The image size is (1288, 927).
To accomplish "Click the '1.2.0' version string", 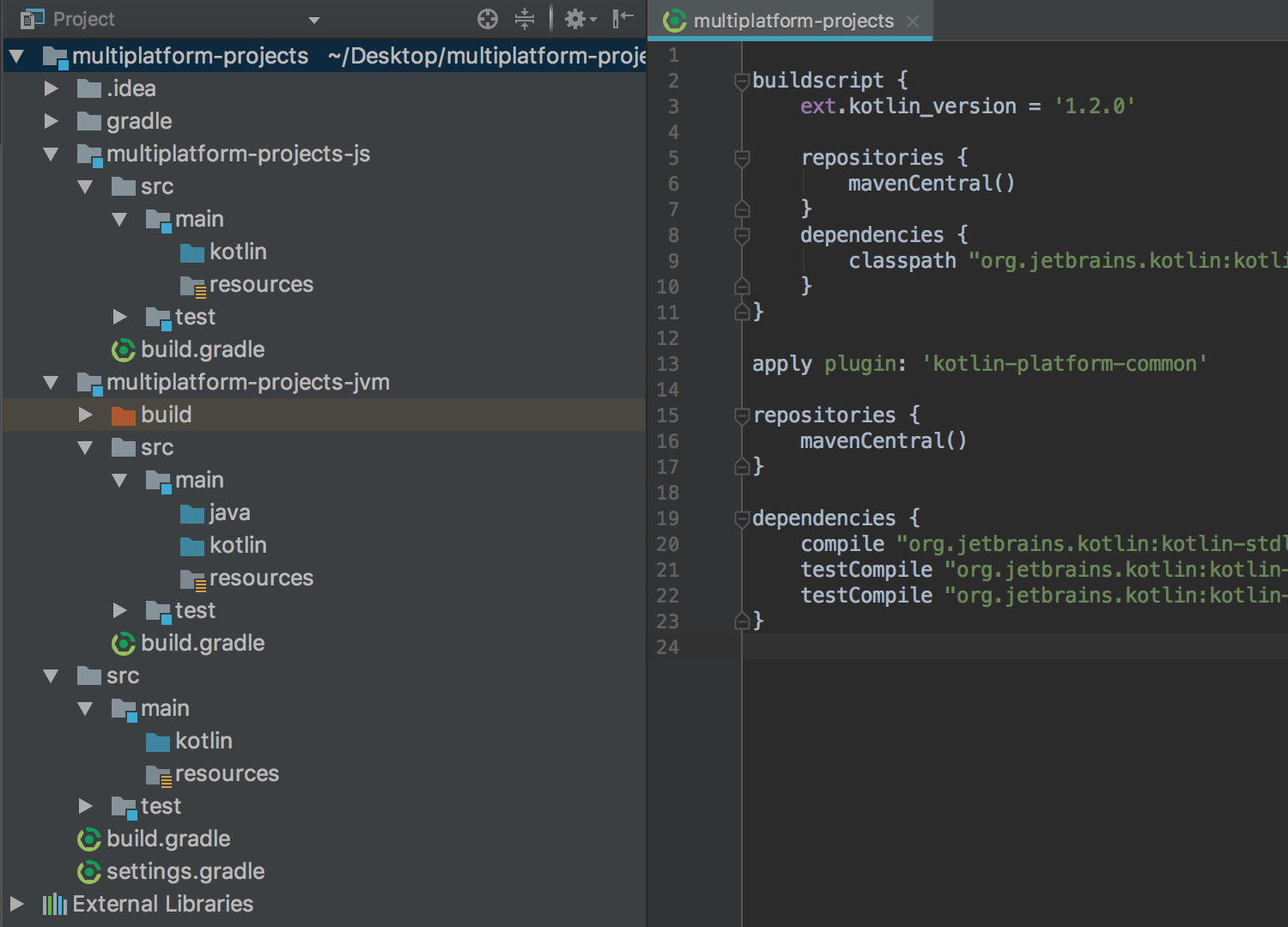I will [1095, 106].
